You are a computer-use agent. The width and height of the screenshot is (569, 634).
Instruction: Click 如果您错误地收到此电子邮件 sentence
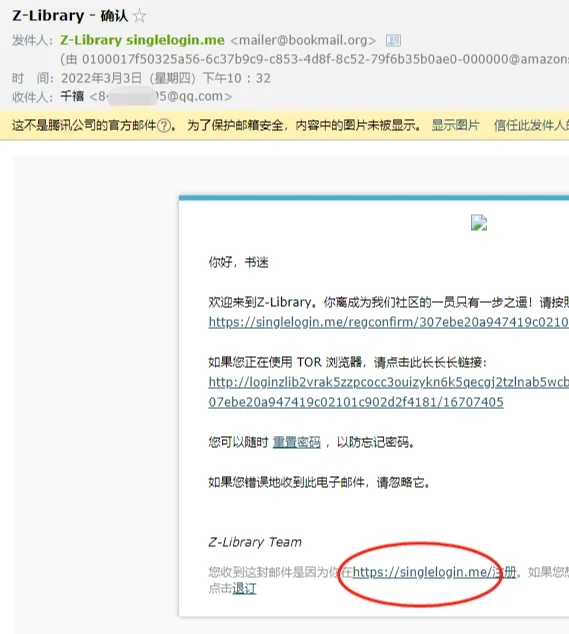click(x=319, y=482)
